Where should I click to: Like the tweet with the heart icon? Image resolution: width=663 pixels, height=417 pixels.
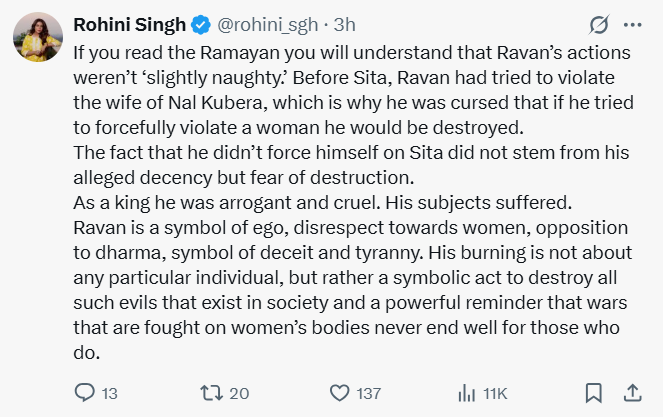click(x=340, y=393)
